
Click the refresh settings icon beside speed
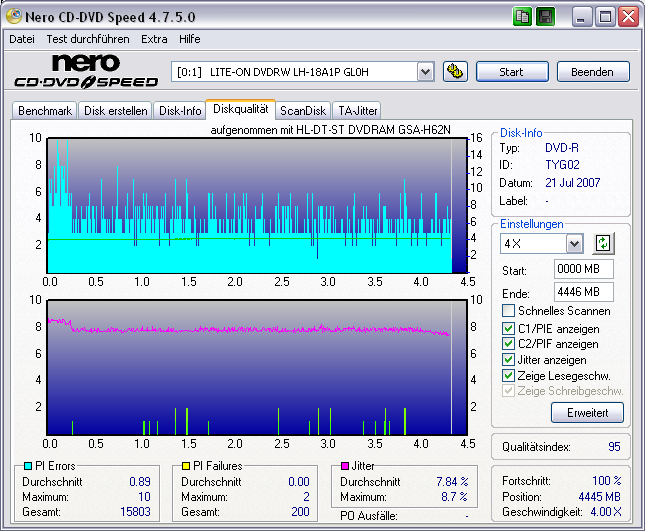click(x=603, y=243)
